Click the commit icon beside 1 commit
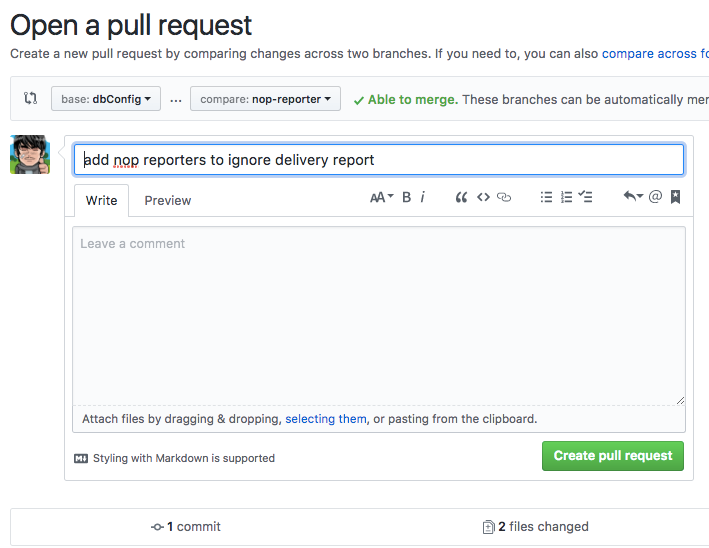Screen dimensions: 709x548 157,527
